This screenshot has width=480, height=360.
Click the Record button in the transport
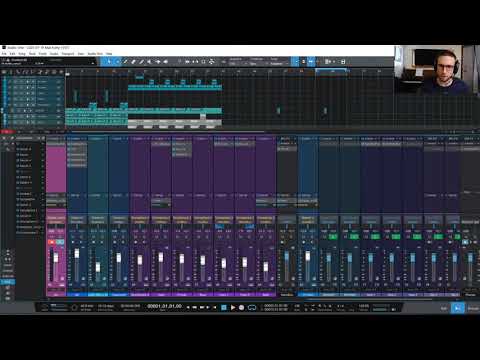[242, 307]
